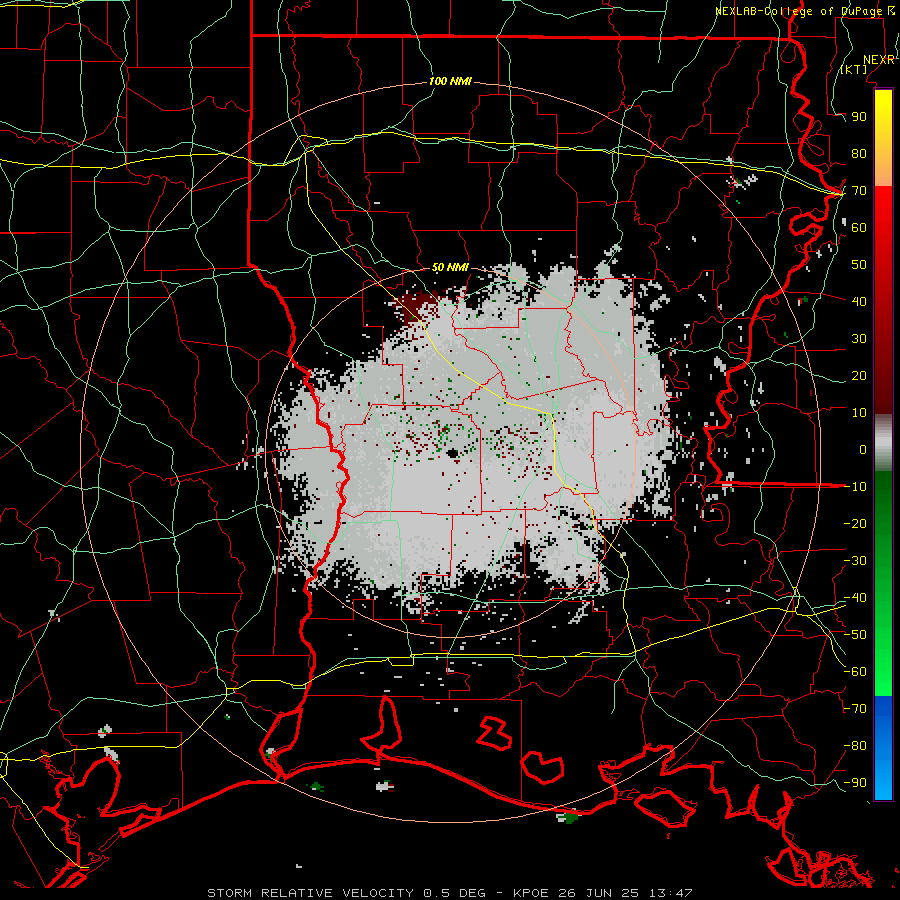Click the 100 NMI range ring label

coord(450,82)
